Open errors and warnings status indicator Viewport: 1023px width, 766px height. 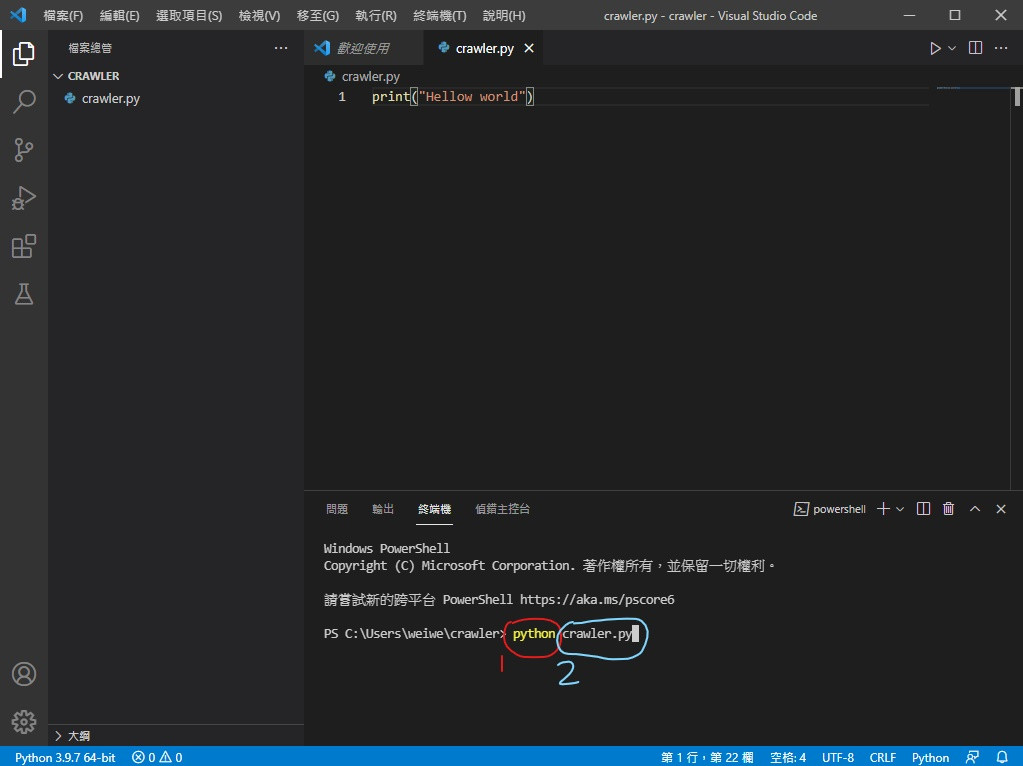click(157, 758)
